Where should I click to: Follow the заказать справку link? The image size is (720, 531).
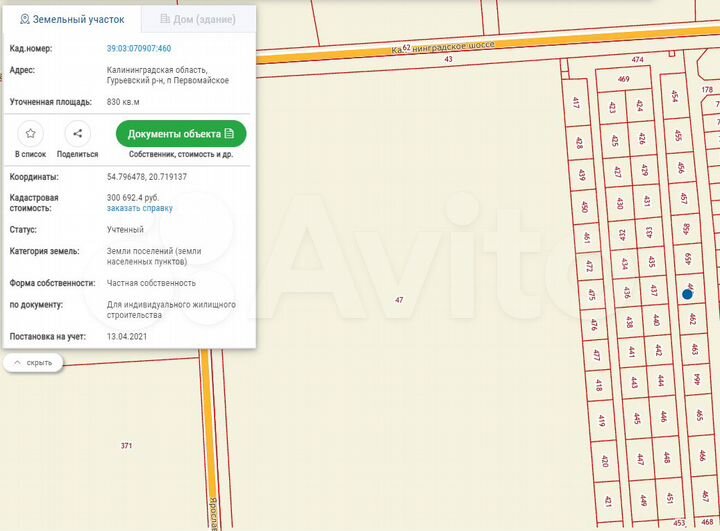[x=139, y=208]
